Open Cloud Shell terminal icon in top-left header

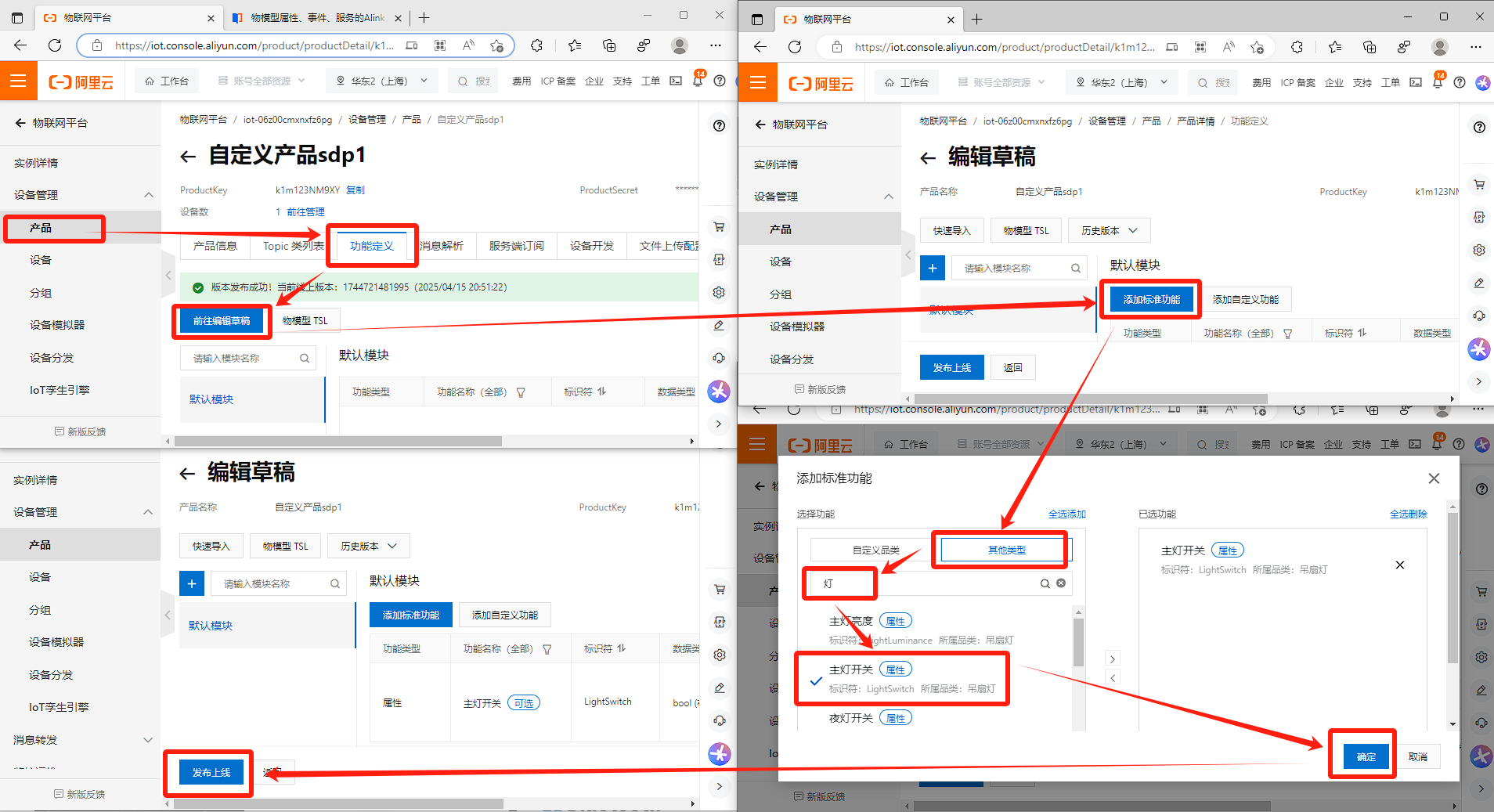676,81
